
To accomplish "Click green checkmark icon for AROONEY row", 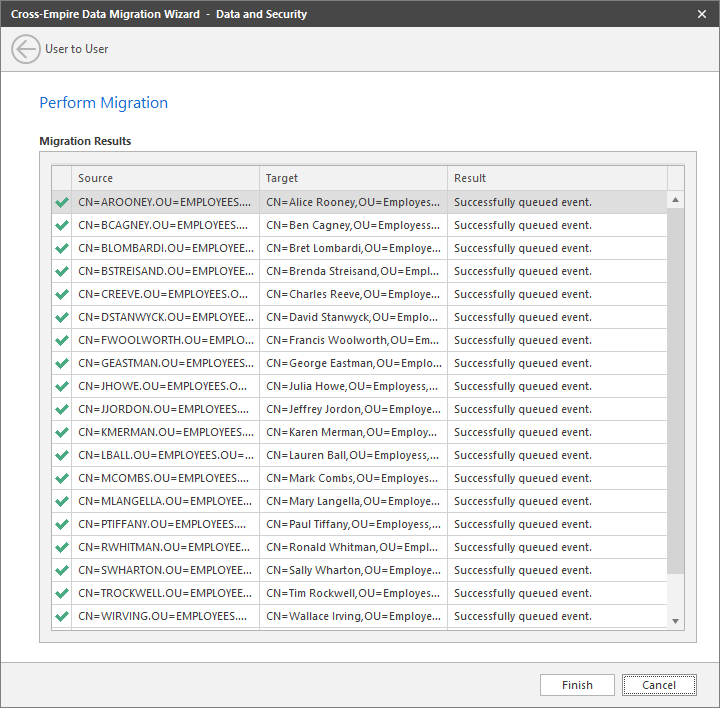I will 62,202.
